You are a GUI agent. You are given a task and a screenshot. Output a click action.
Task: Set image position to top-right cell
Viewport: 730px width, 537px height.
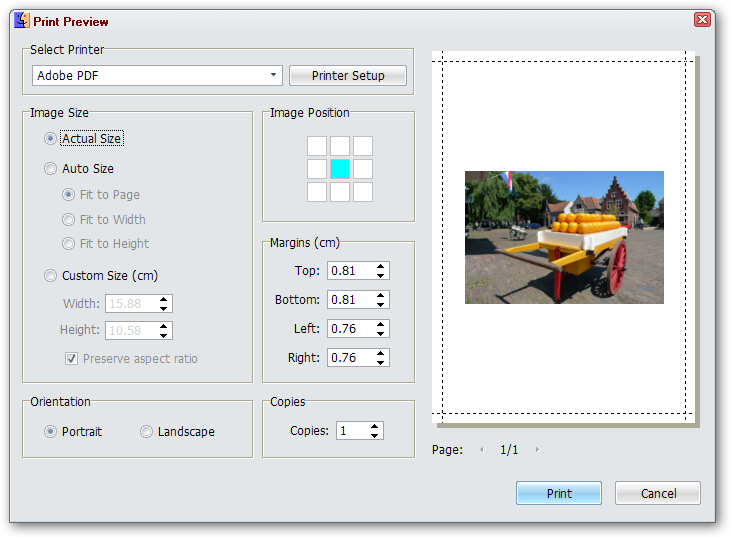click(363, 146)
